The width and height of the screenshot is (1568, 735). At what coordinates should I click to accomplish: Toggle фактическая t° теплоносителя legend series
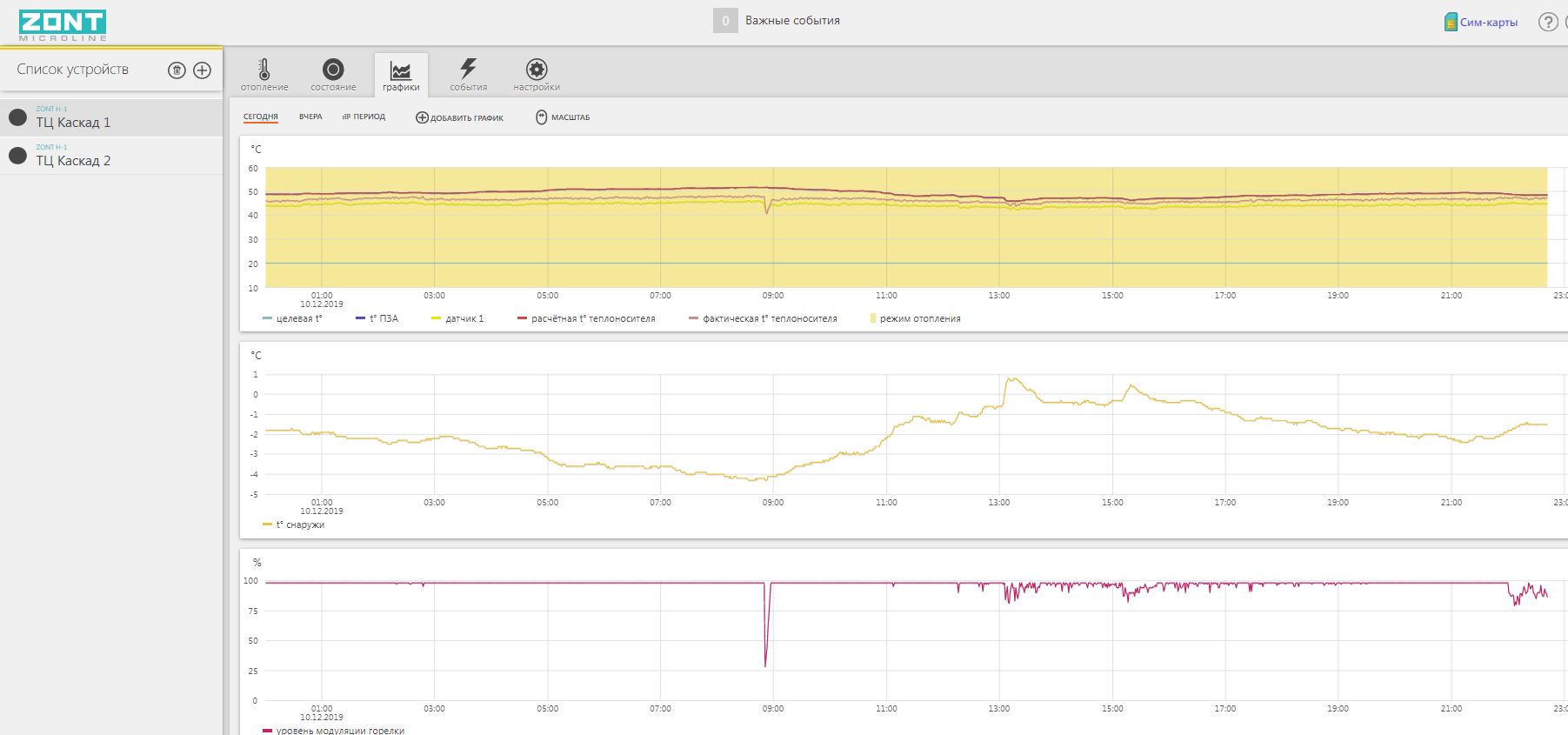(763, 318)
